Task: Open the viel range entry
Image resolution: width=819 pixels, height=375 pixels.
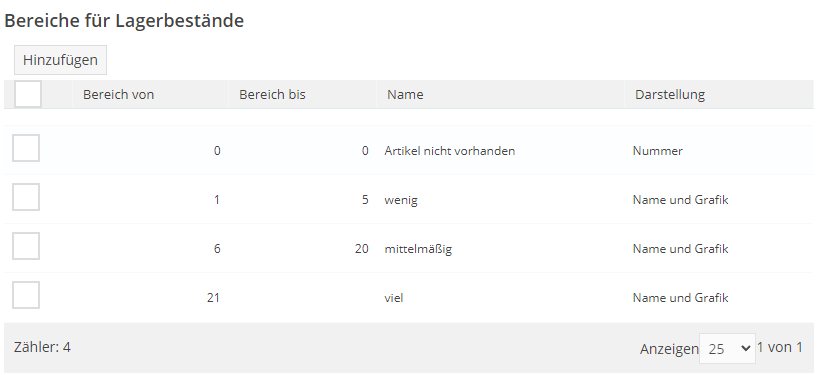Action: point(394,298)
